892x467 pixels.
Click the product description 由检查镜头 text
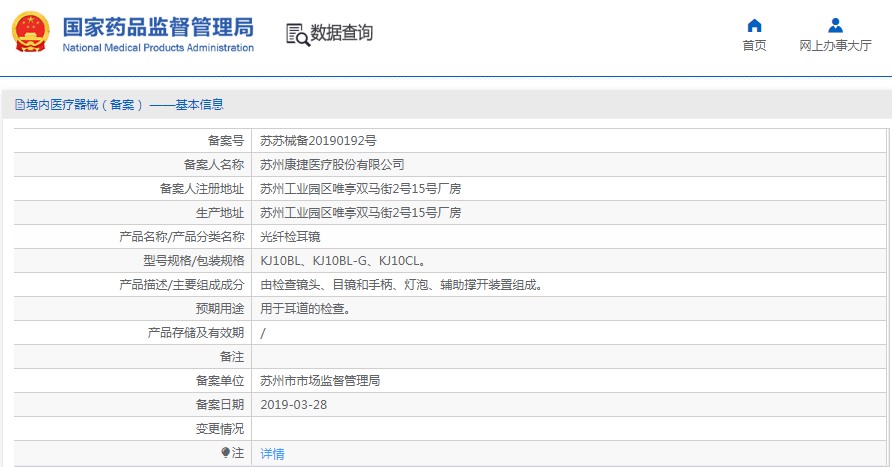[x=402, y=284]
